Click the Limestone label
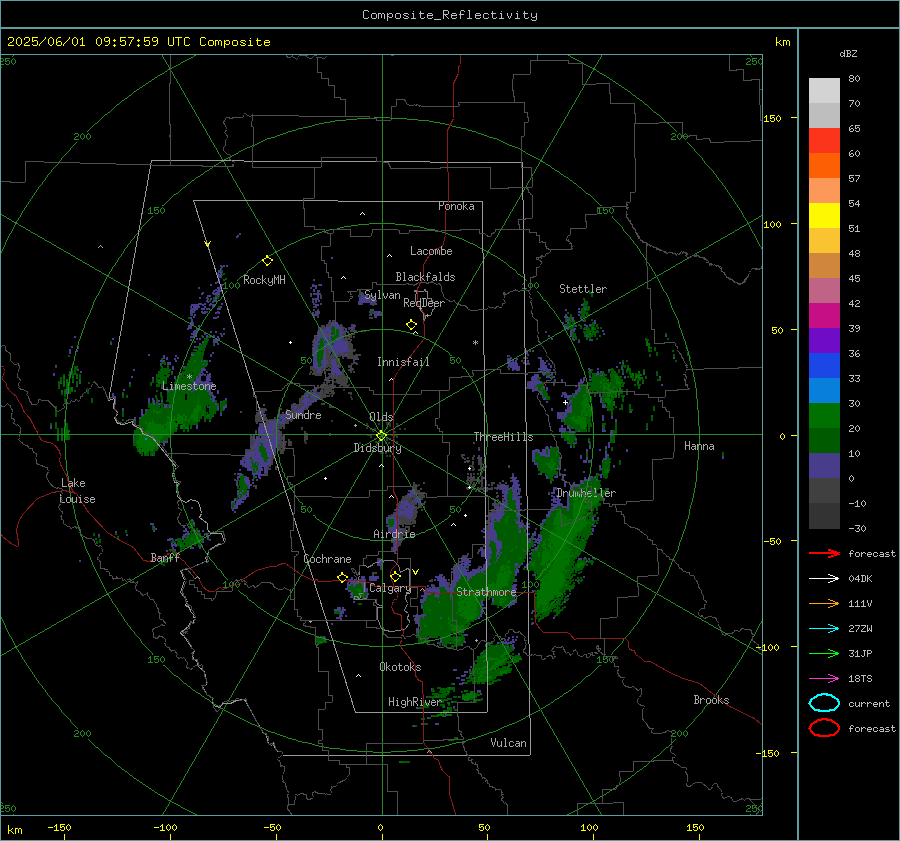900x841 pixels. [189, 386]
